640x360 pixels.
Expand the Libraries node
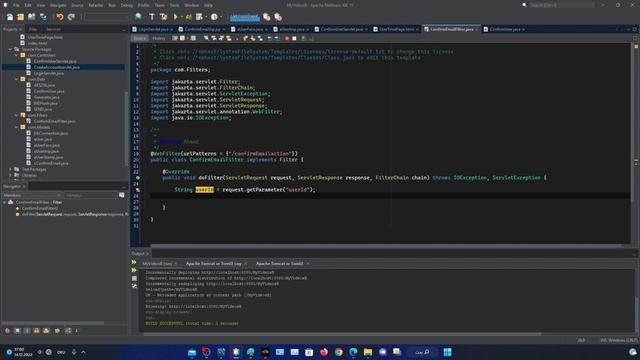[x=10, y=175]
